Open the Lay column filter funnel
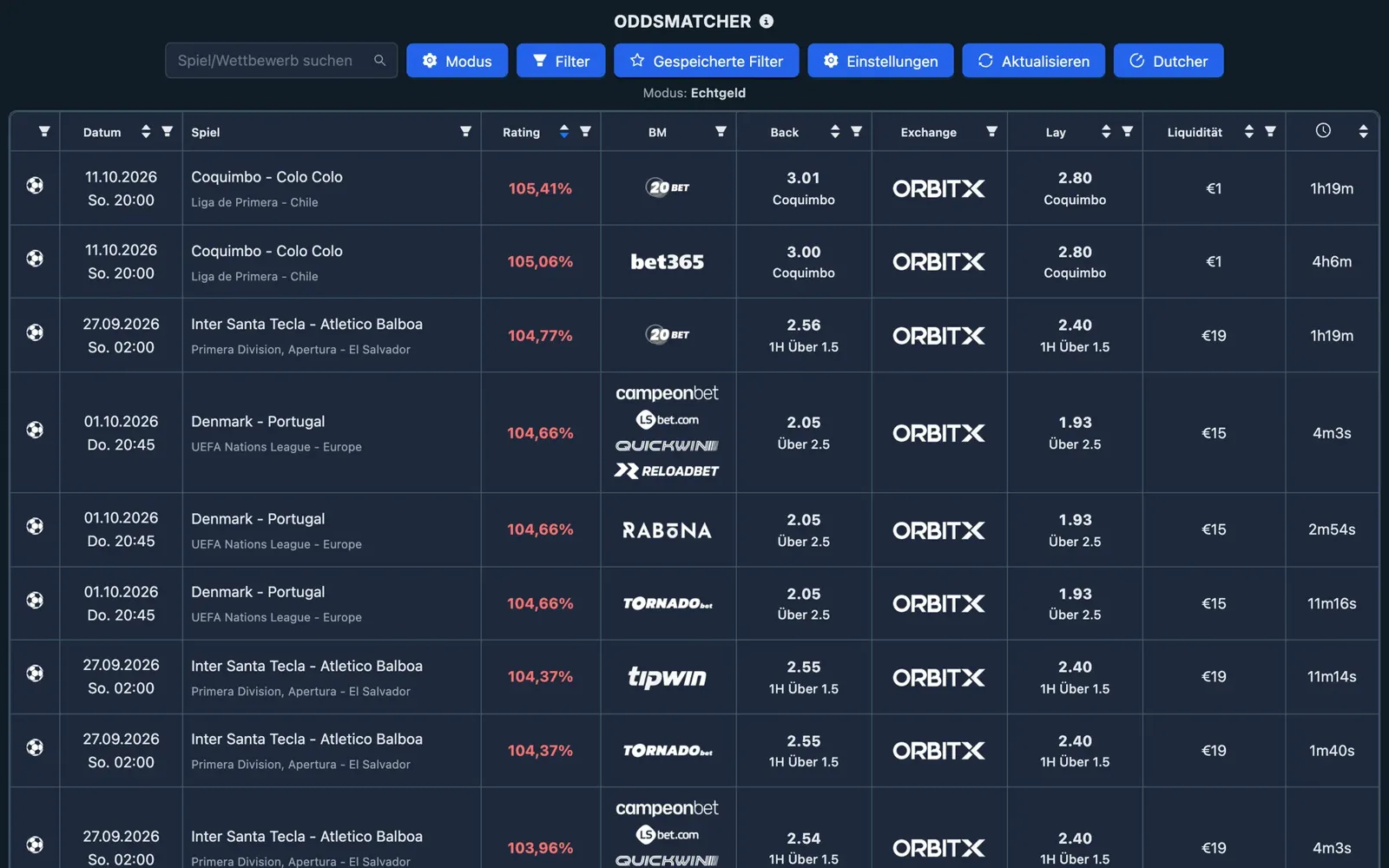 click(1127, 132)
